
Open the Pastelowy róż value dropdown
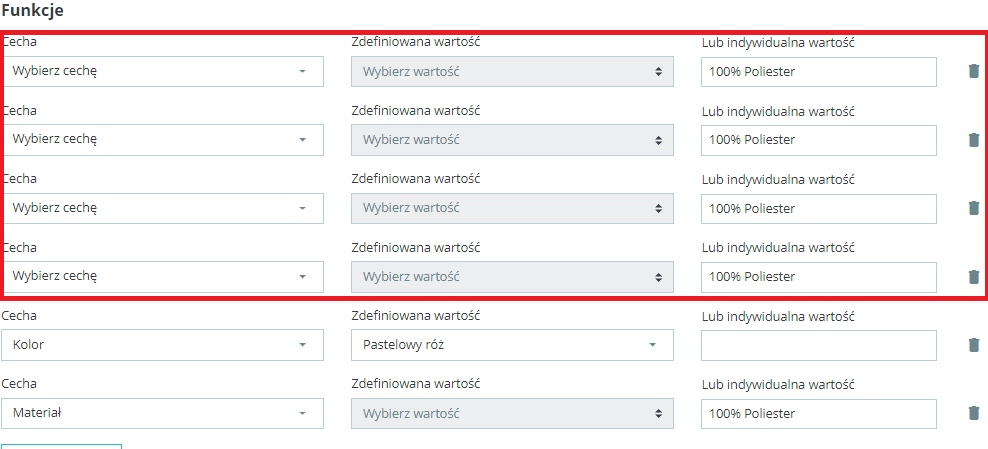(x=512, y=345)
